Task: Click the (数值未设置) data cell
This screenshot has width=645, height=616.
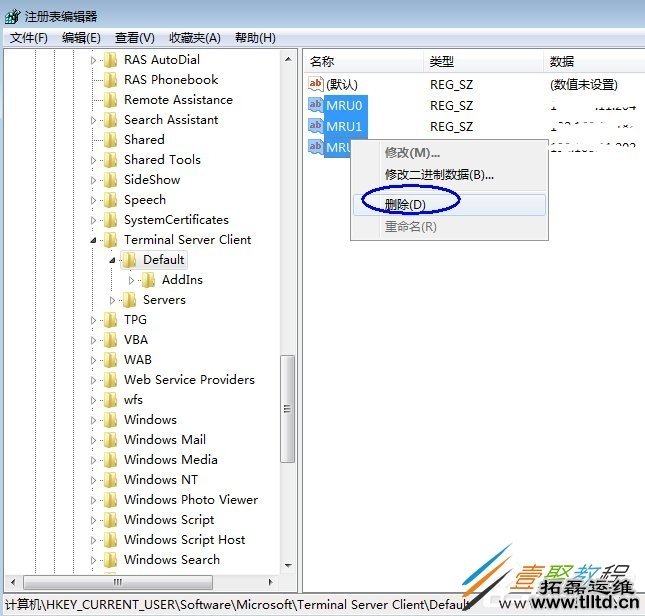Action: click(x=584, y=85)
